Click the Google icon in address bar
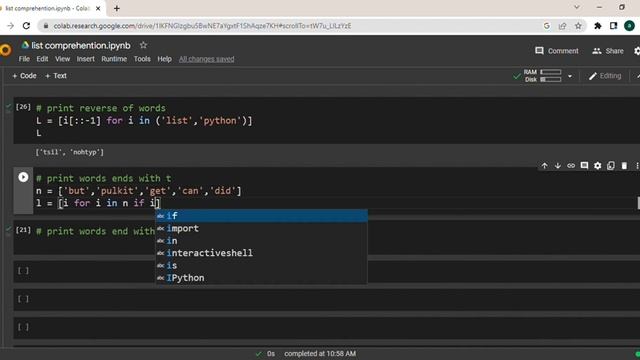This screenshot has width=640, height=360. 547,26
